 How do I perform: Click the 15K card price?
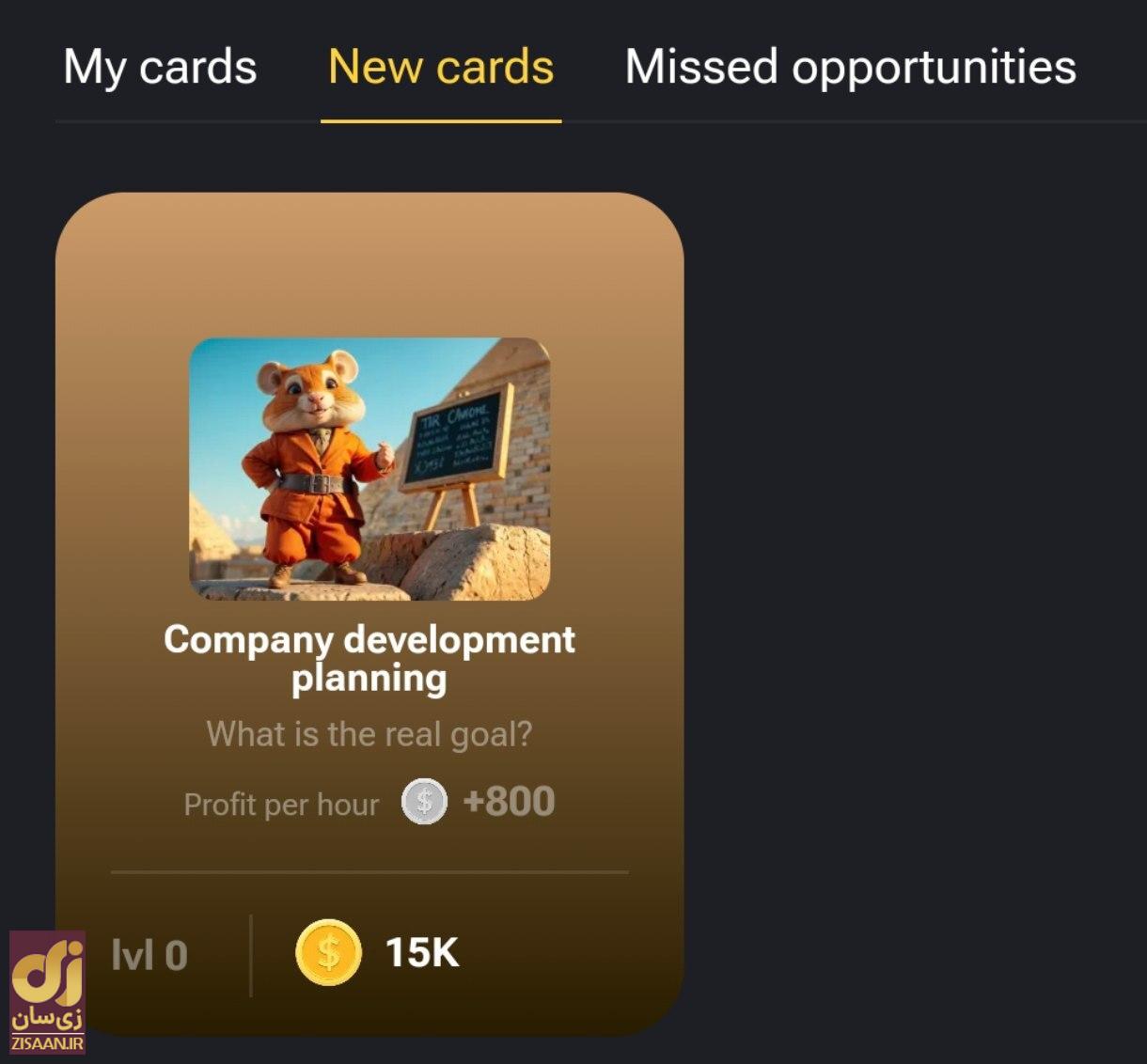(422, 953)
